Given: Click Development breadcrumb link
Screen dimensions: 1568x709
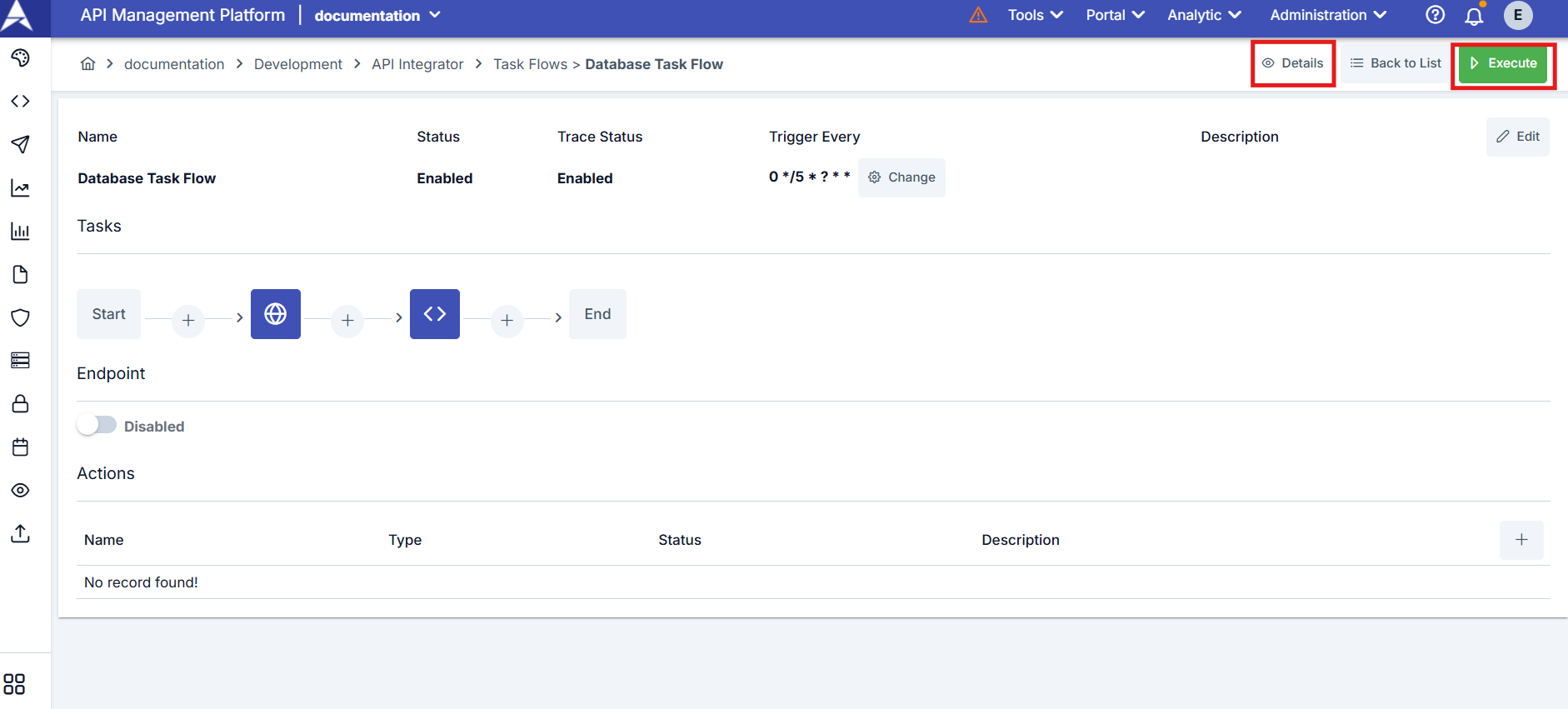Looking at the screenshot, I should 298,64.
